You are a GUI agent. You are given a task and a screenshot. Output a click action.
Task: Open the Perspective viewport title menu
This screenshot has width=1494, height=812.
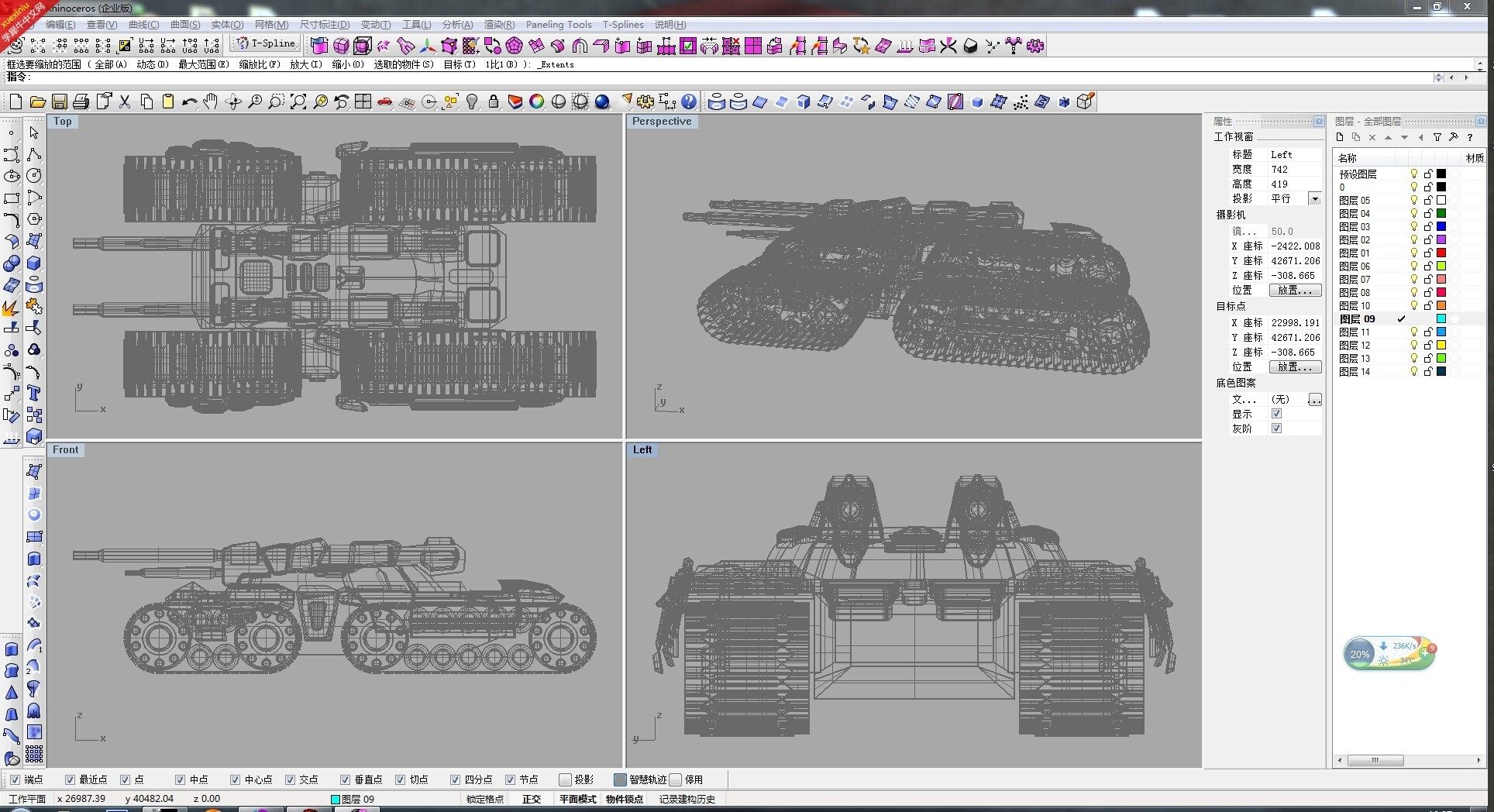coord(662,121)
